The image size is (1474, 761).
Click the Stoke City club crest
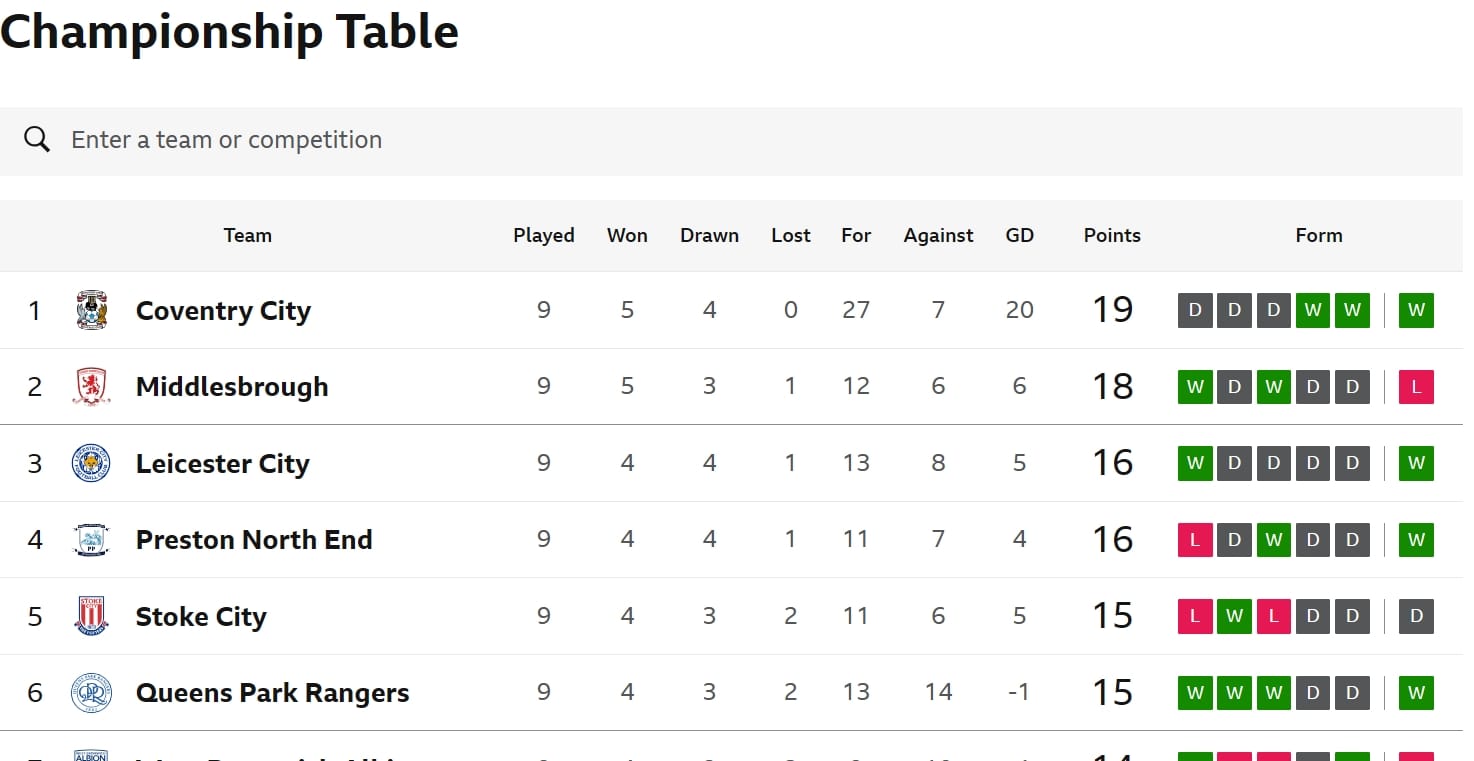pyautogui.click(x=91, y=616)
